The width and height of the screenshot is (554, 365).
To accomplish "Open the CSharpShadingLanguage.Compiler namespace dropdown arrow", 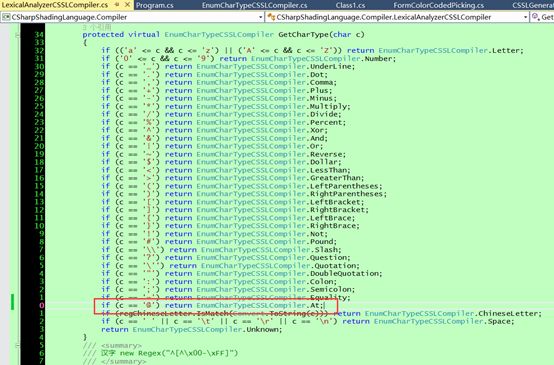I will click(260, 17).
